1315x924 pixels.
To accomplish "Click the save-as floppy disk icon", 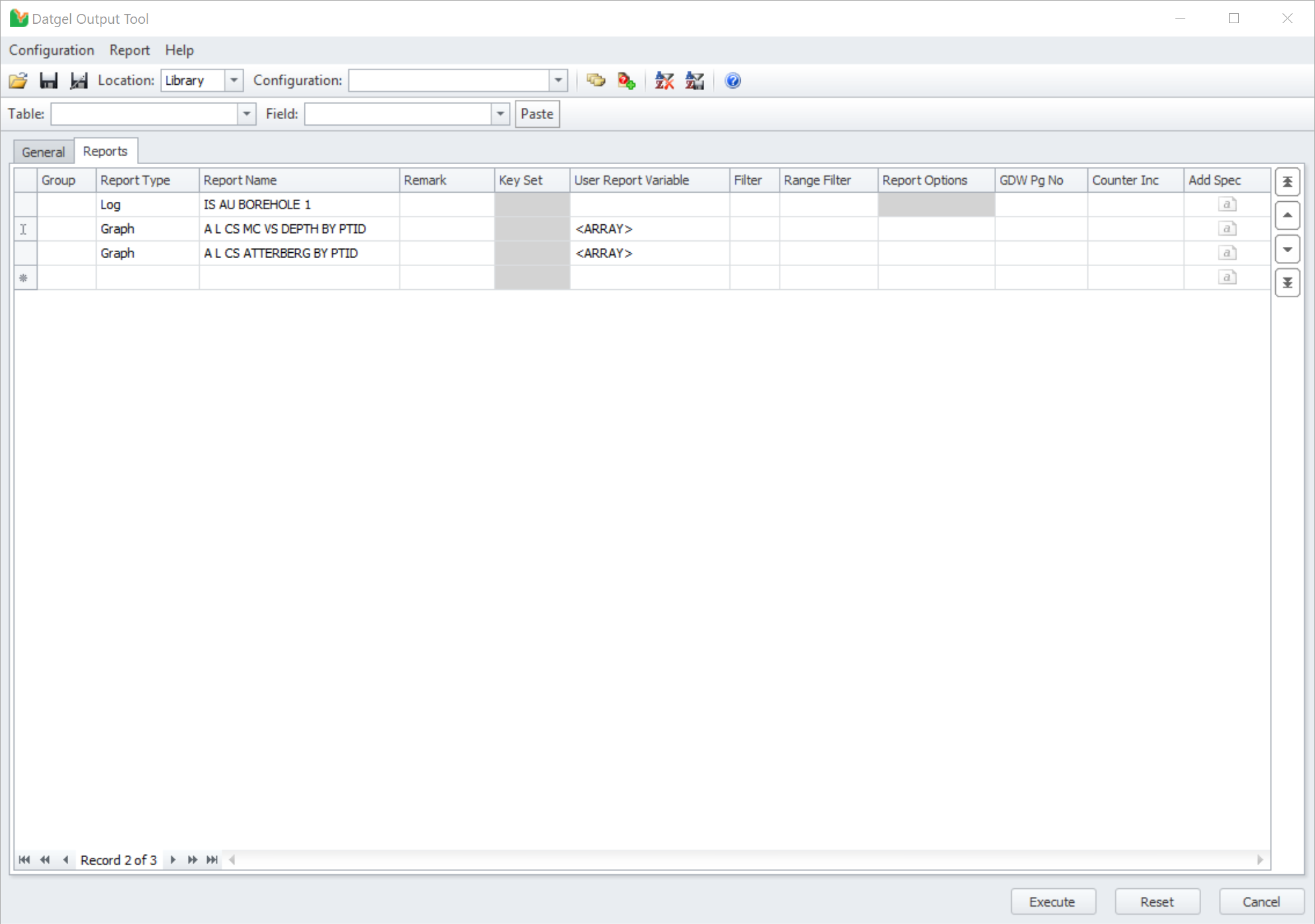I will tap(79, 81).
